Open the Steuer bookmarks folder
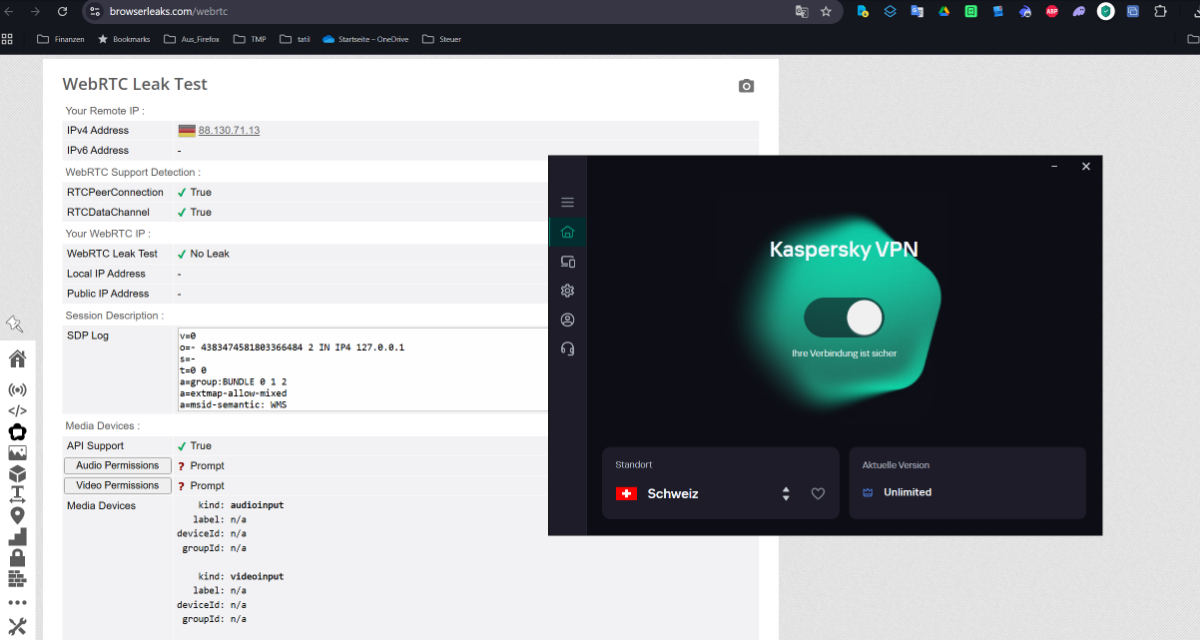1200x640 pixels. pyautogui.click(x=441, y=39)
